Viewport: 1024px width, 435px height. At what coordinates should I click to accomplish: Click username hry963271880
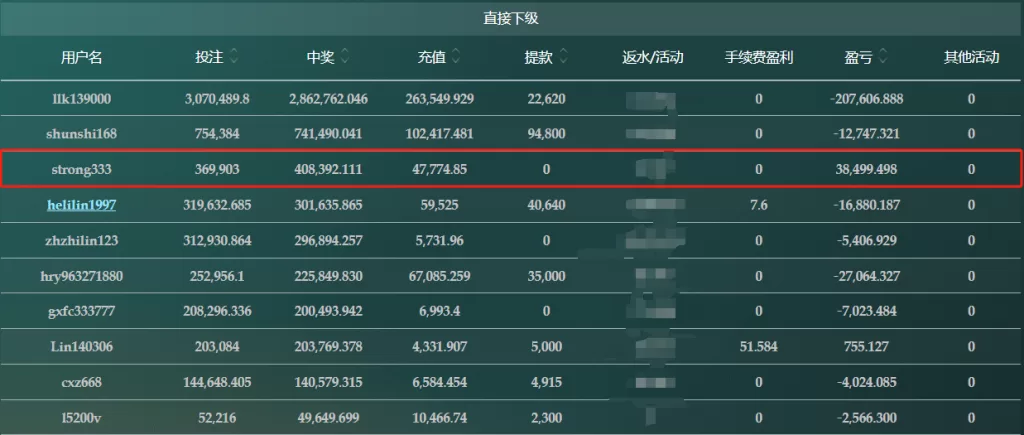point(82,276)
